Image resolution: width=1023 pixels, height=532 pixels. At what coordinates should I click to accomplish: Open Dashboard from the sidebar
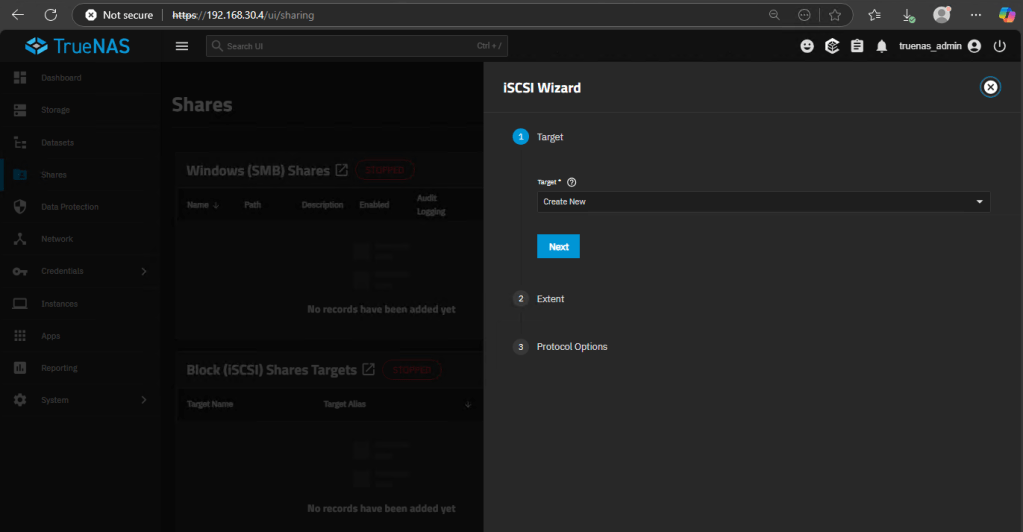[61, 78]
